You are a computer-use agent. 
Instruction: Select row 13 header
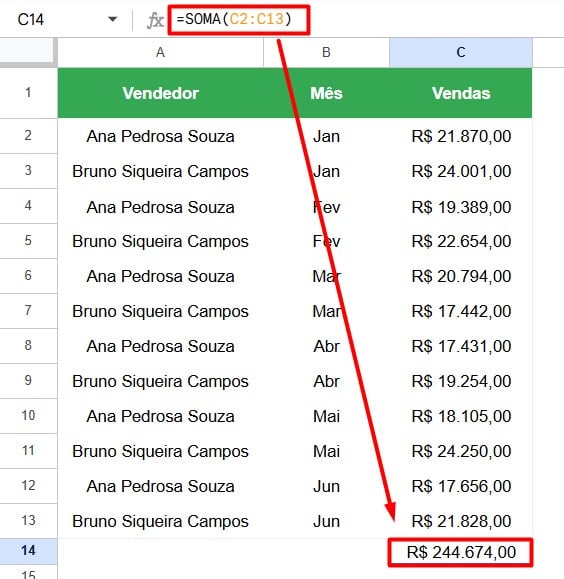28,521
